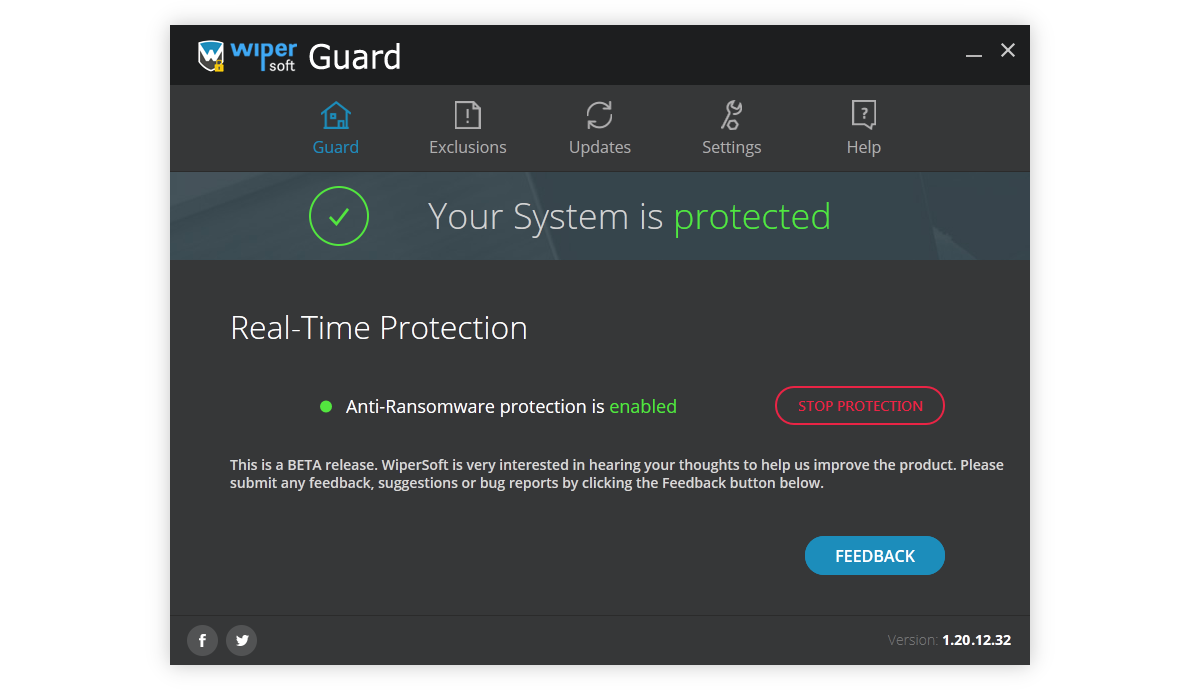Click the green protected checkmark circle
This screenshot has height=690, width=1200.
pos(339,216)
